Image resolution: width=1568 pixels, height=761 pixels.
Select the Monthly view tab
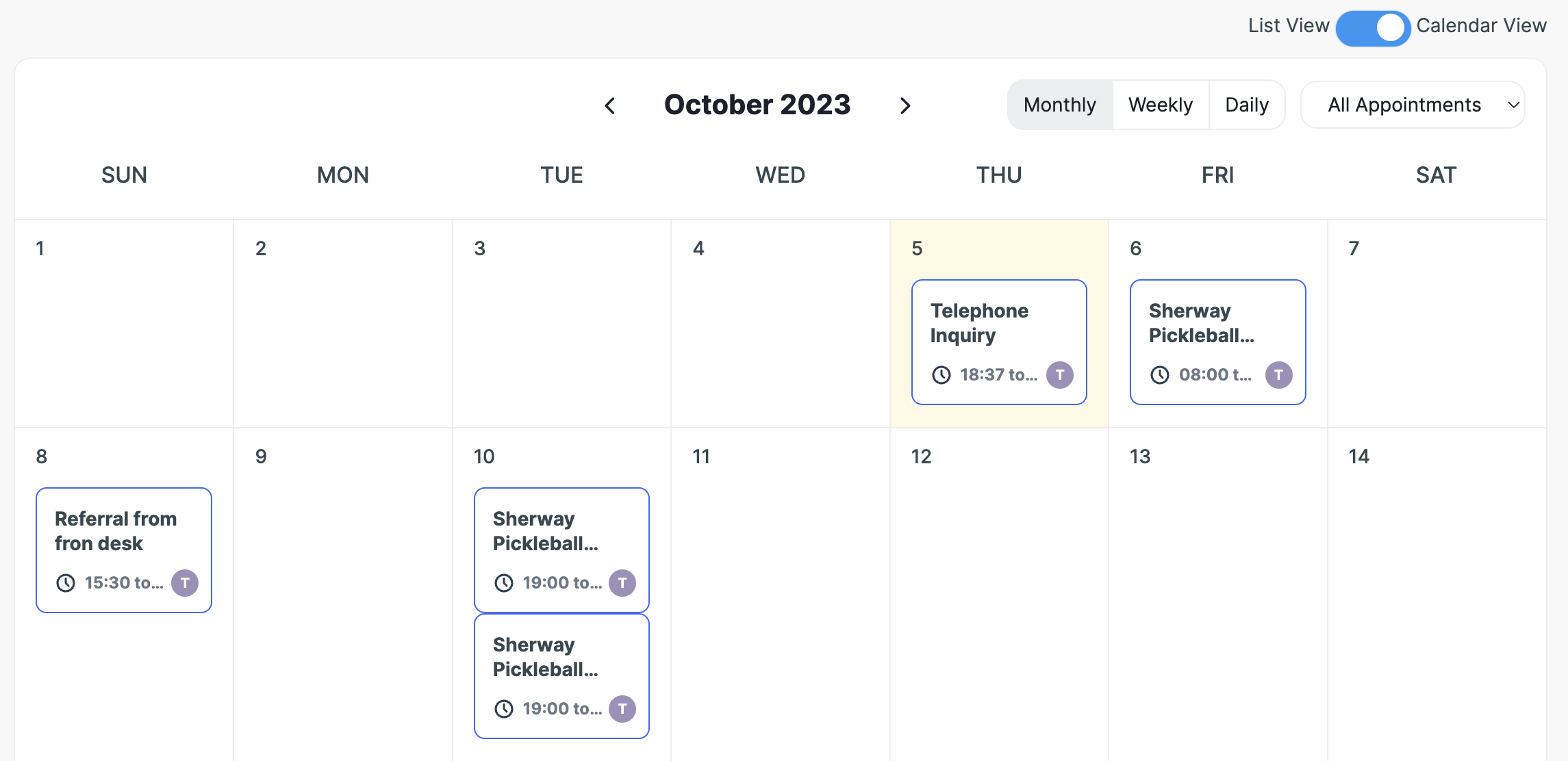pyautogui.click(x=1060, y=105)
